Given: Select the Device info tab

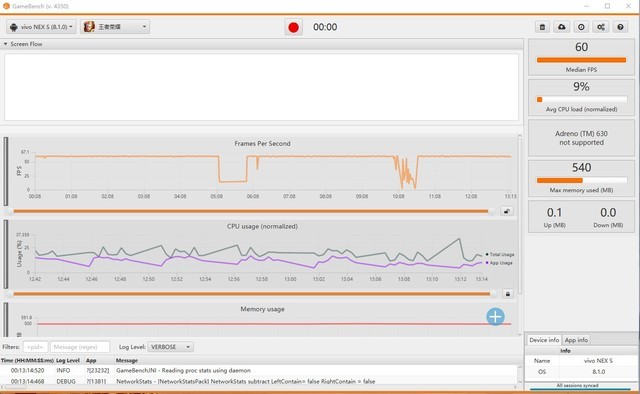Looking at the screenshot, I should point(544,340).
